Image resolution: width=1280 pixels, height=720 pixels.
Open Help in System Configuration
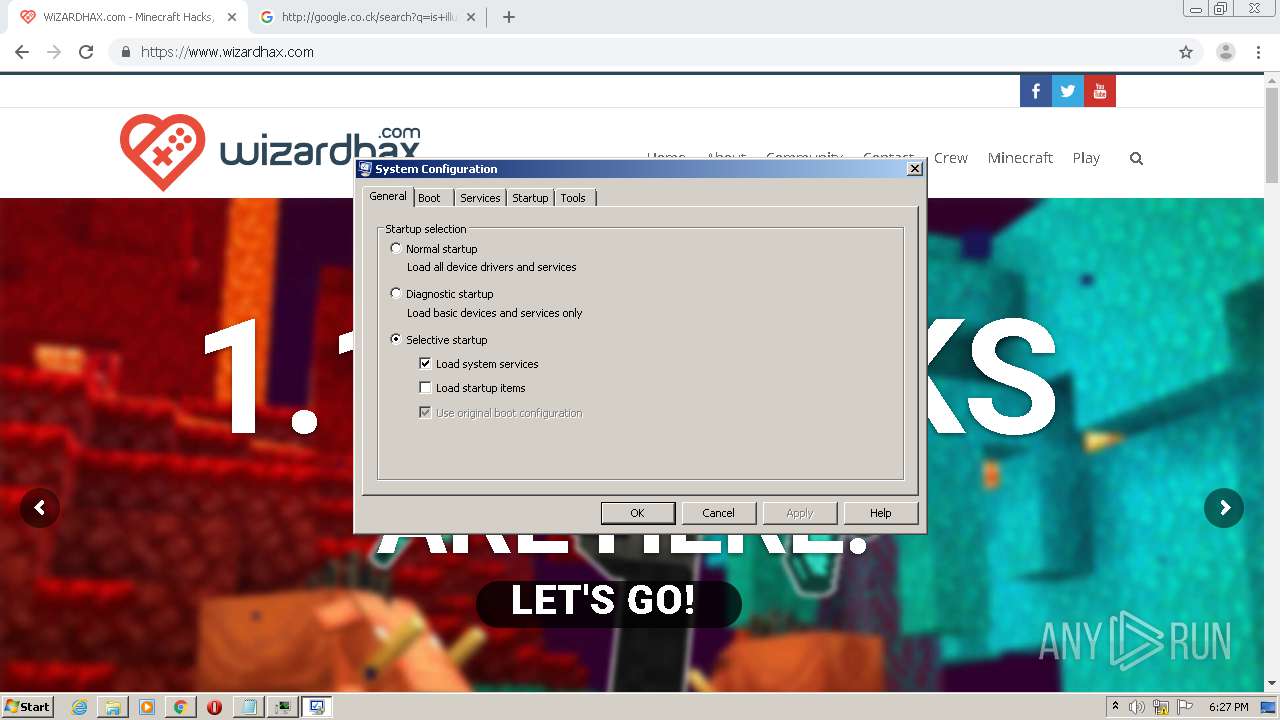880,513
